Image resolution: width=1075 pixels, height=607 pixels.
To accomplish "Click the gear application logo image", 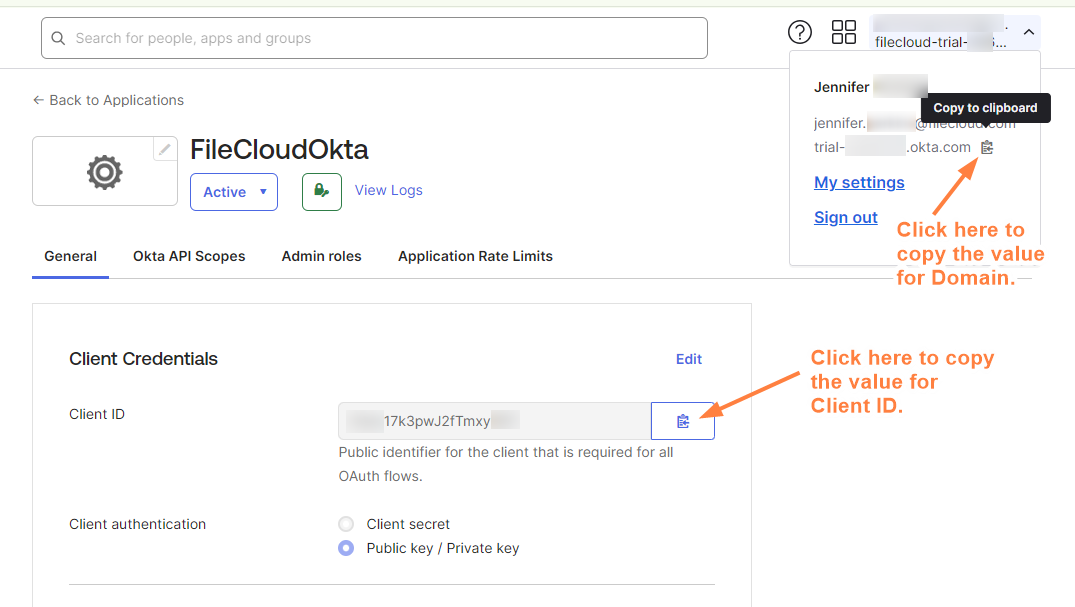I will tap(104, 172).
